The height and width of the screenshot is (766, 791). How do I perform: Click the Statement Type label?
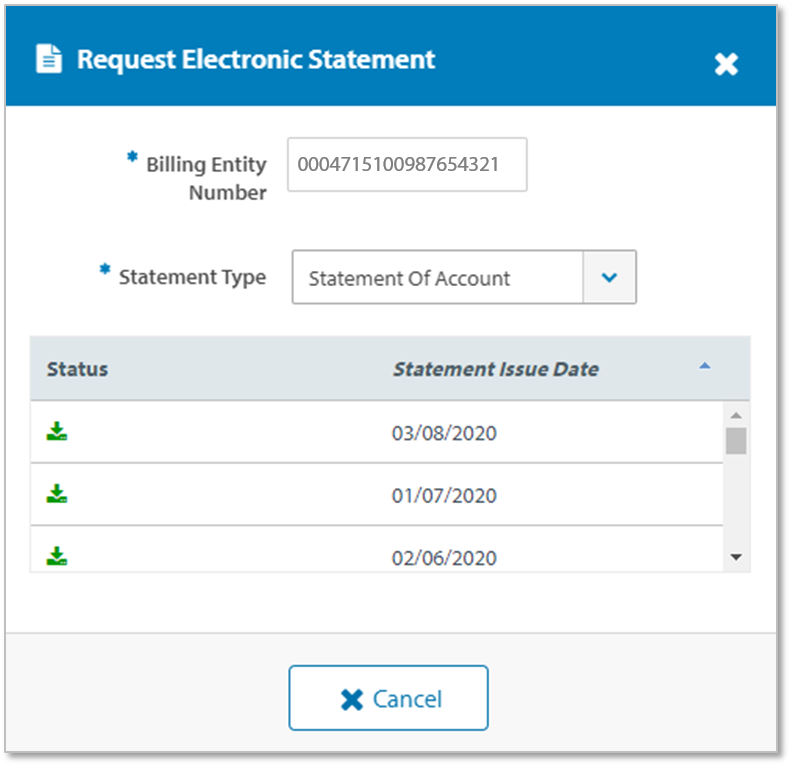coord(192,277)
